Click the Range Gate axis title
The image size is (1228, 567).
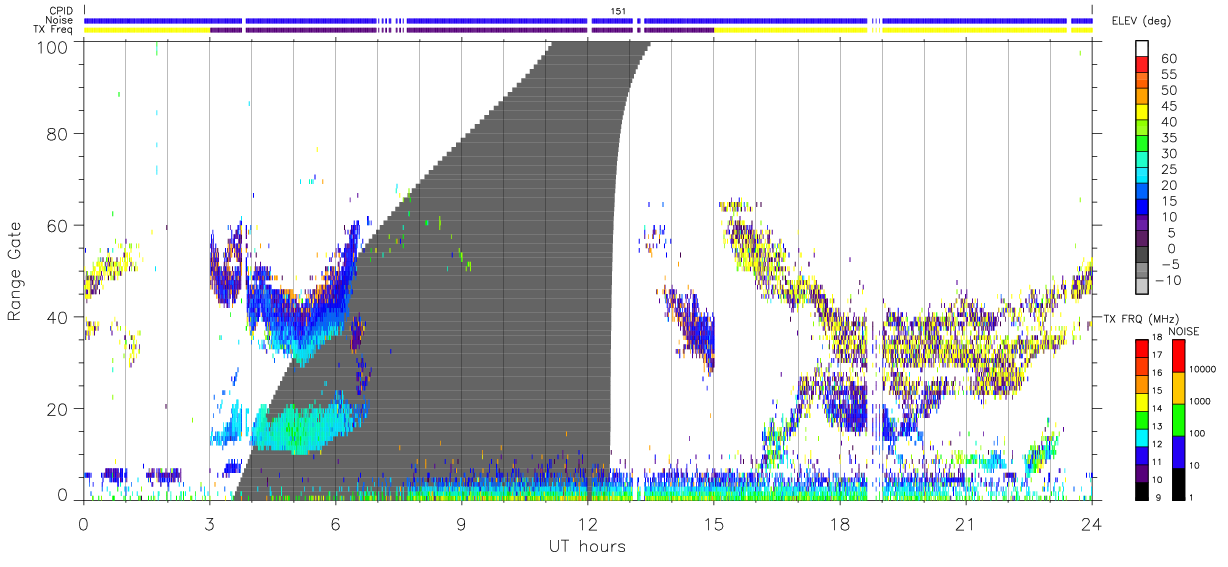click(16, 272)
